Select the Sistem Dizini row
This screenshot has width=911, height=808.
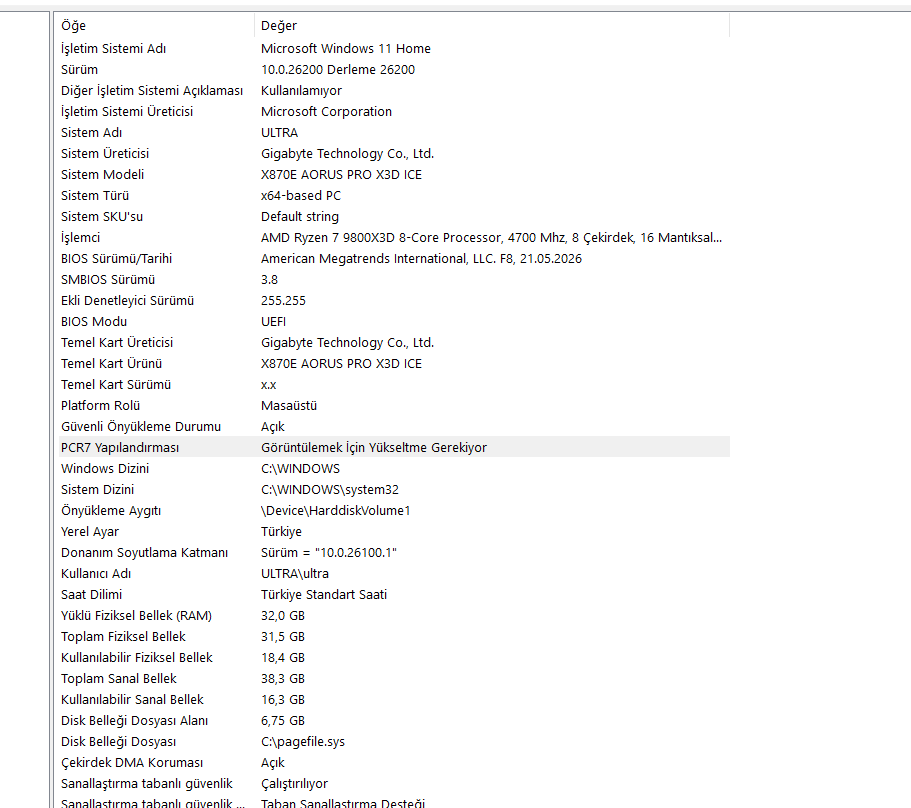pyautogui.click(x=394, y=490)
